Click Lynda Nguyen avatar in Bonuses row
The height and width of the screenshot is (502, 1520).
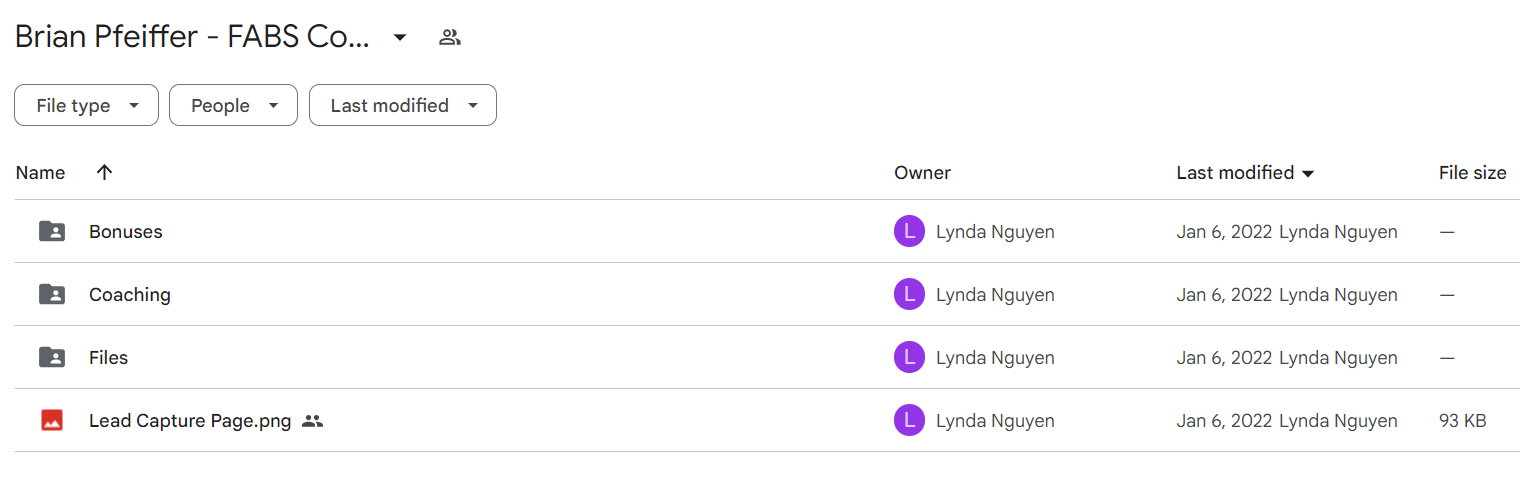[909, 232]
